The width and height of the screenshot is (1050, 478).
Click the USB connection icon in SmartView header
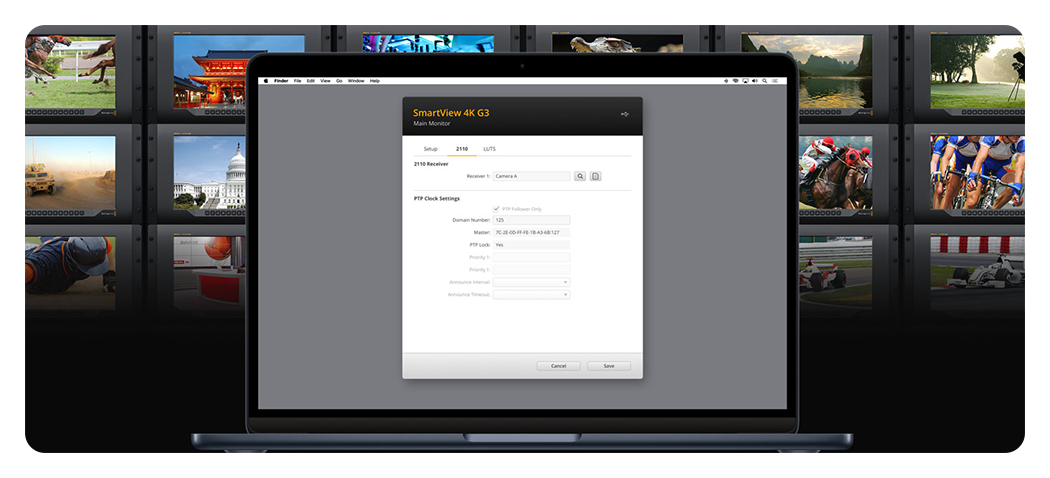click(625, 114)
